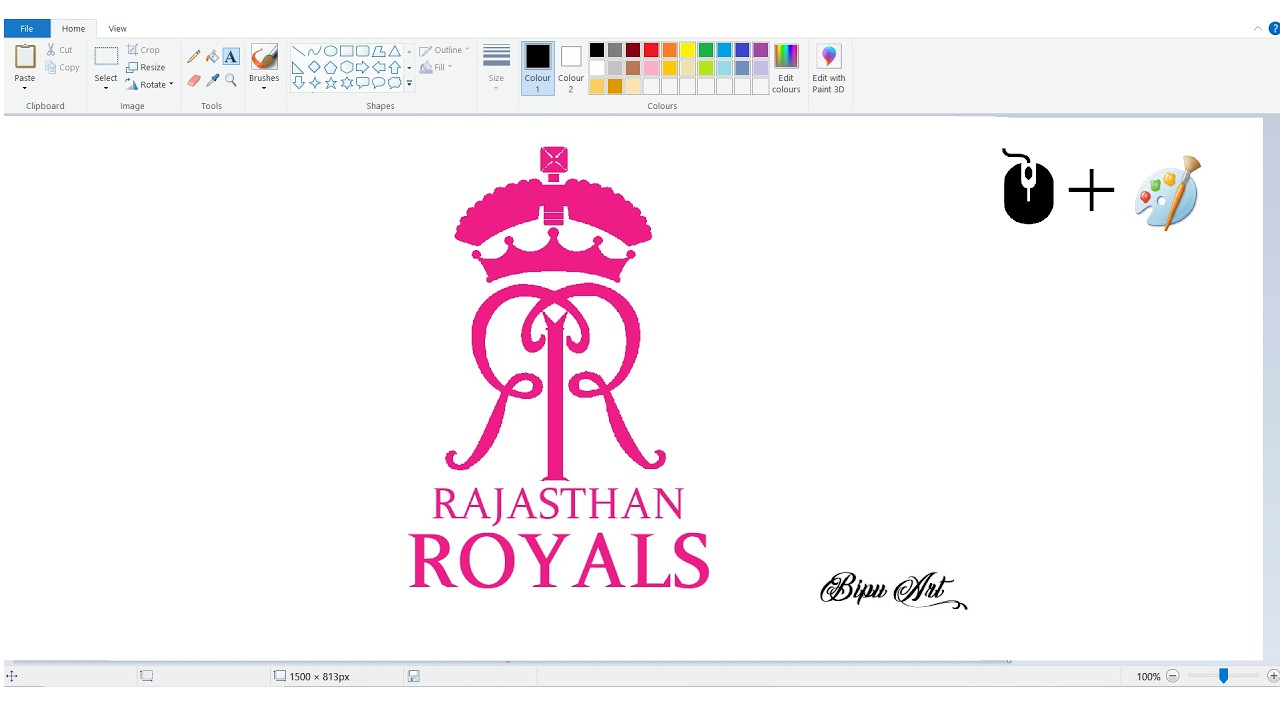Choose the Diamond shape
Screen dimensions: 1280x720
314,67
